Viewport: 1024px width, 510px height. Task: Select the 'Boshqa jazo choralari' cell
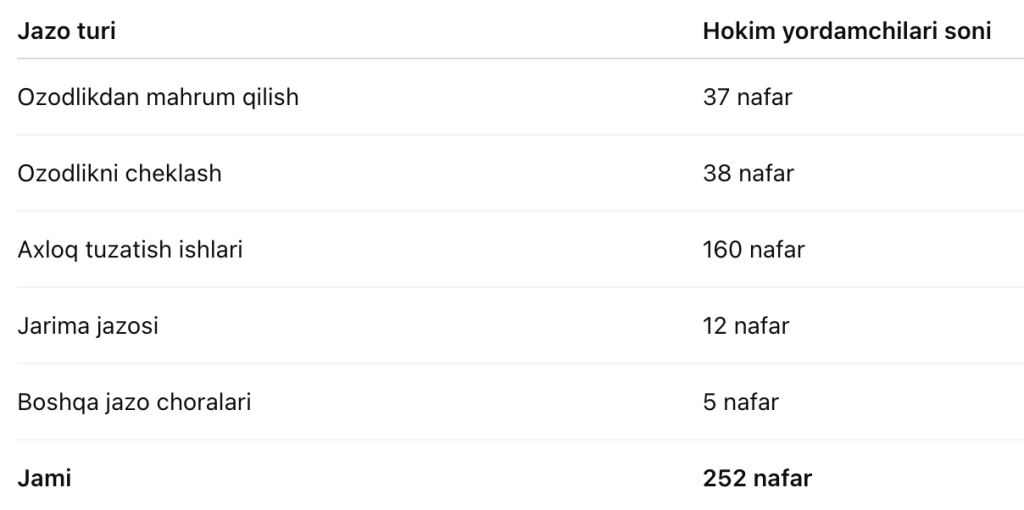click(134, 402)
